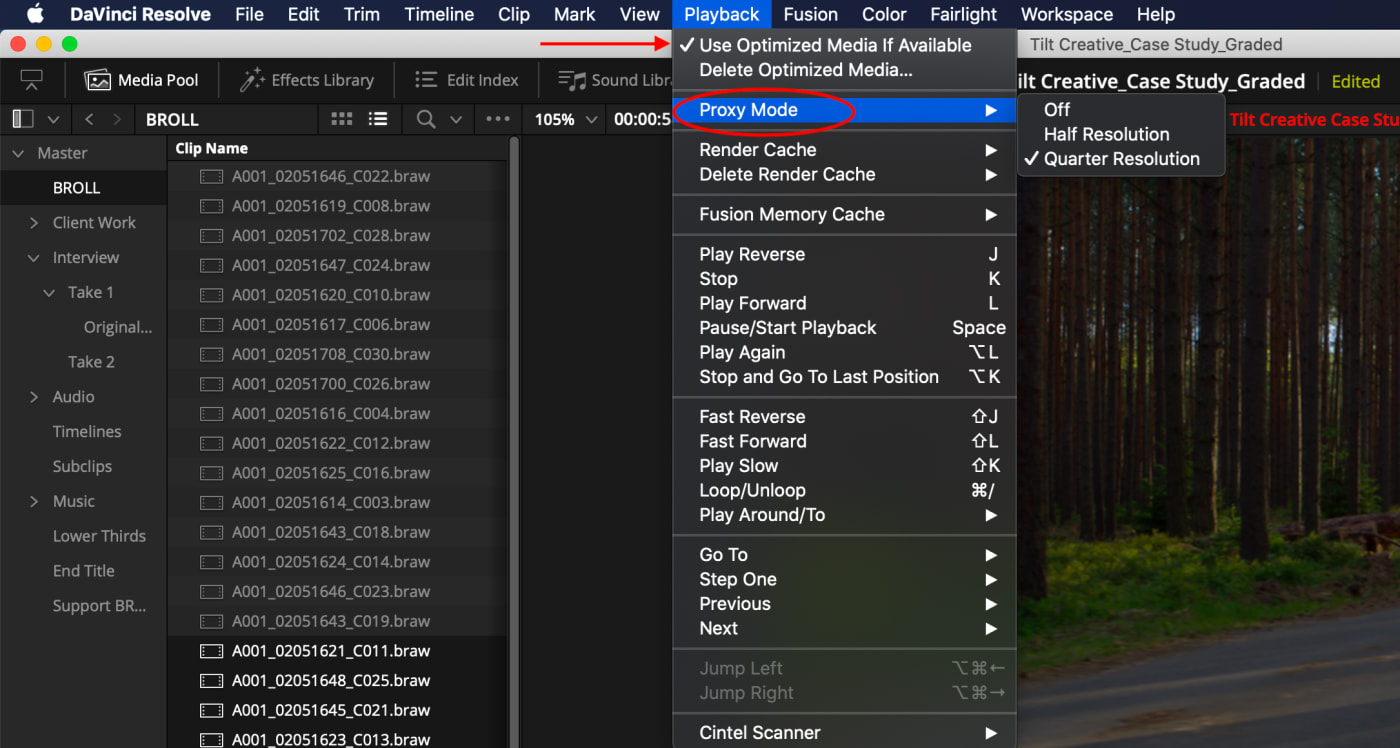This screenshot has width=1400, height=748.
Task: Collapse the Master bin
Action: (18, 154)
